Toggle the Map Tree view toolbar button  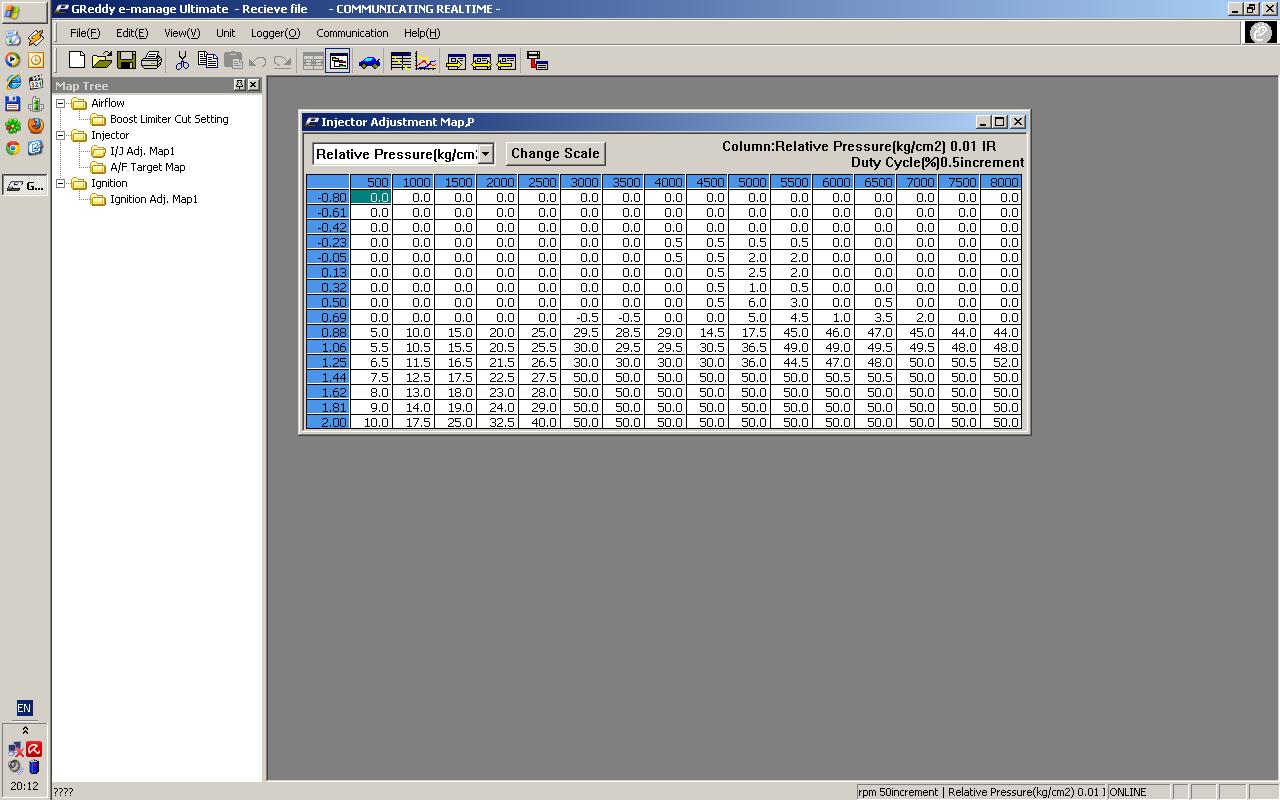point(338,62)
